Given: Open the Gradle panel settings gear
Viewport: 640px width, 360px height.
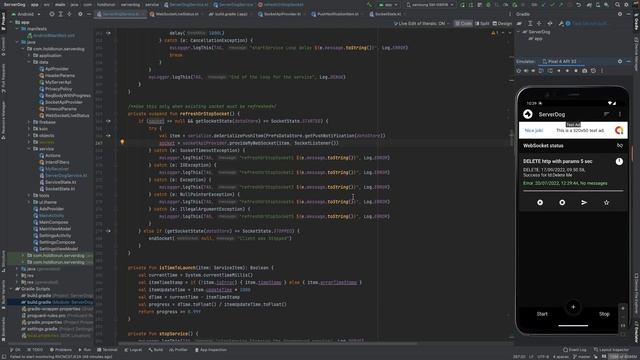Looking at the screenshot, I should click(x=620, y=14).
